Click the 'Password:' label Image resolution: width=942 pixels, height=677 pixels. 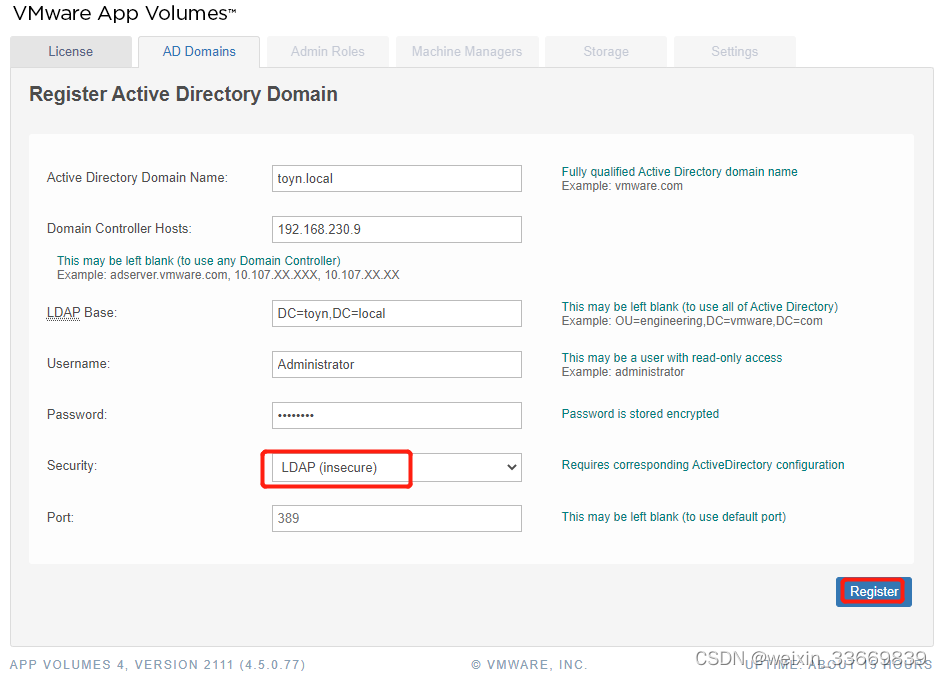click(x=77, y=414)
